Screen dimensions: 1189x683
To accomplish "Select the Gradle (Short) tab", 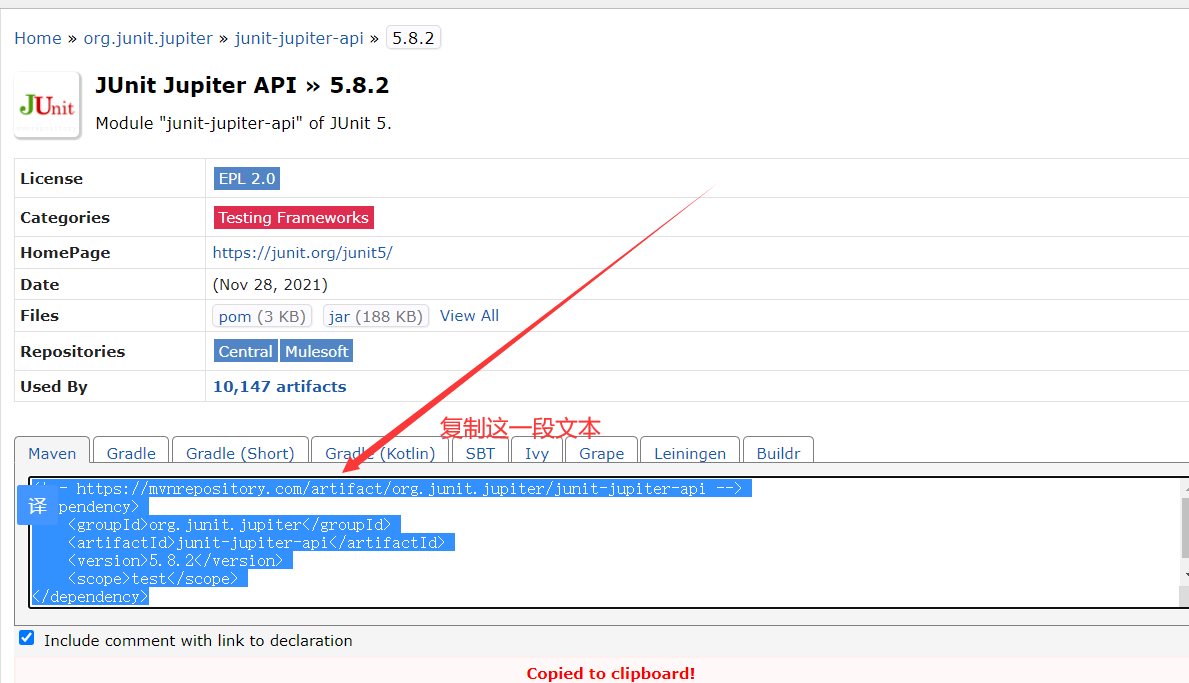I will coord(240,453).
